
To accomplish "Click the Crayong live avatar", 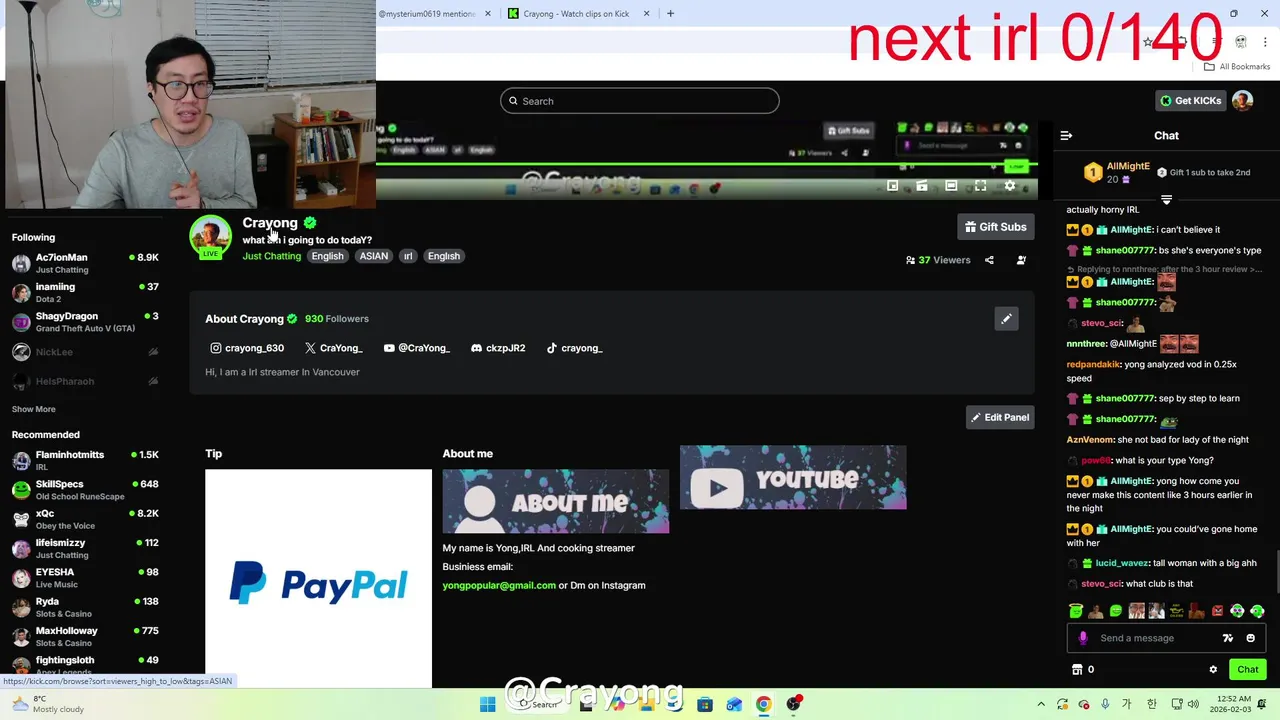I will pyautogui.click(x=210, y=236).
